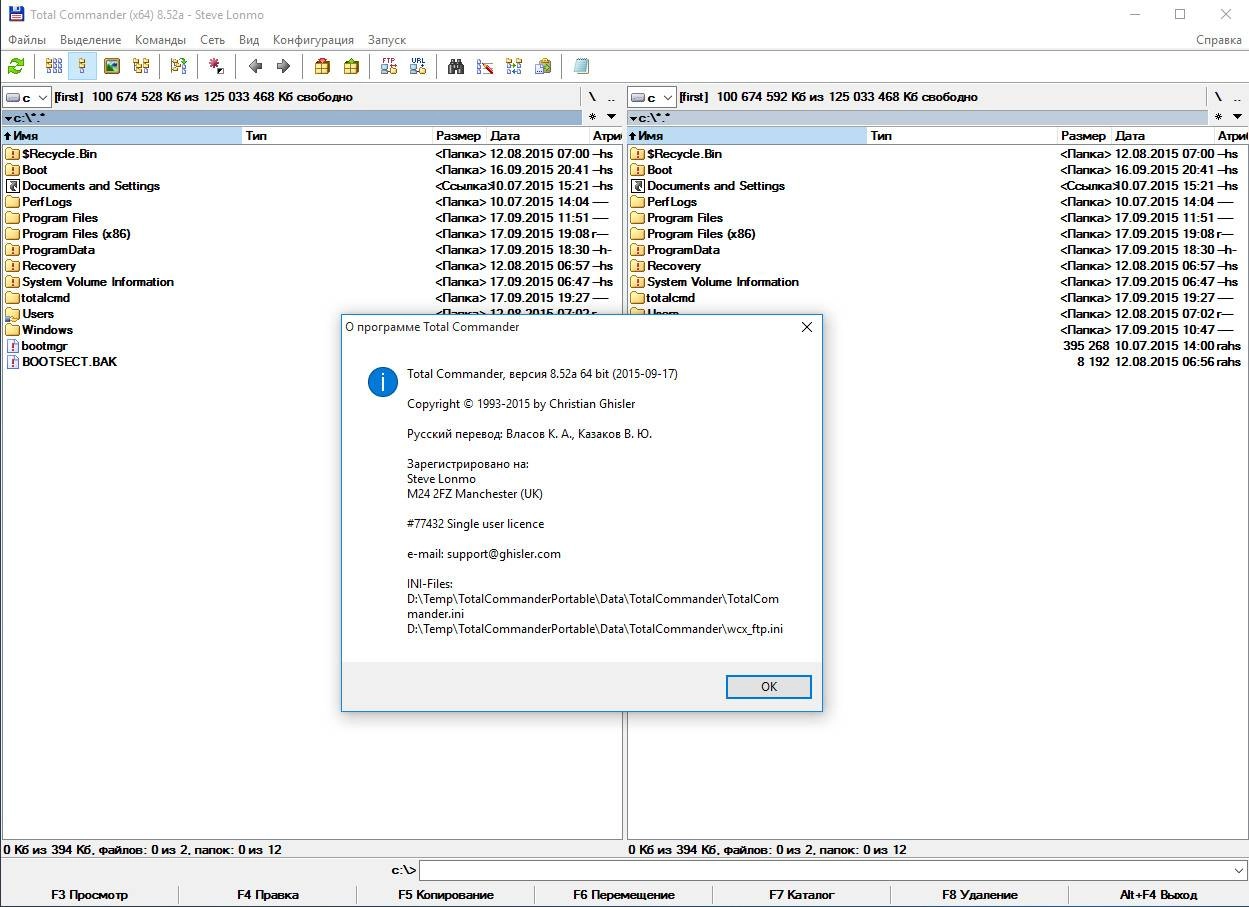Open left panel favorites asterisk menu
Viewport: 1249px width, 907px height.
(592, 117)
